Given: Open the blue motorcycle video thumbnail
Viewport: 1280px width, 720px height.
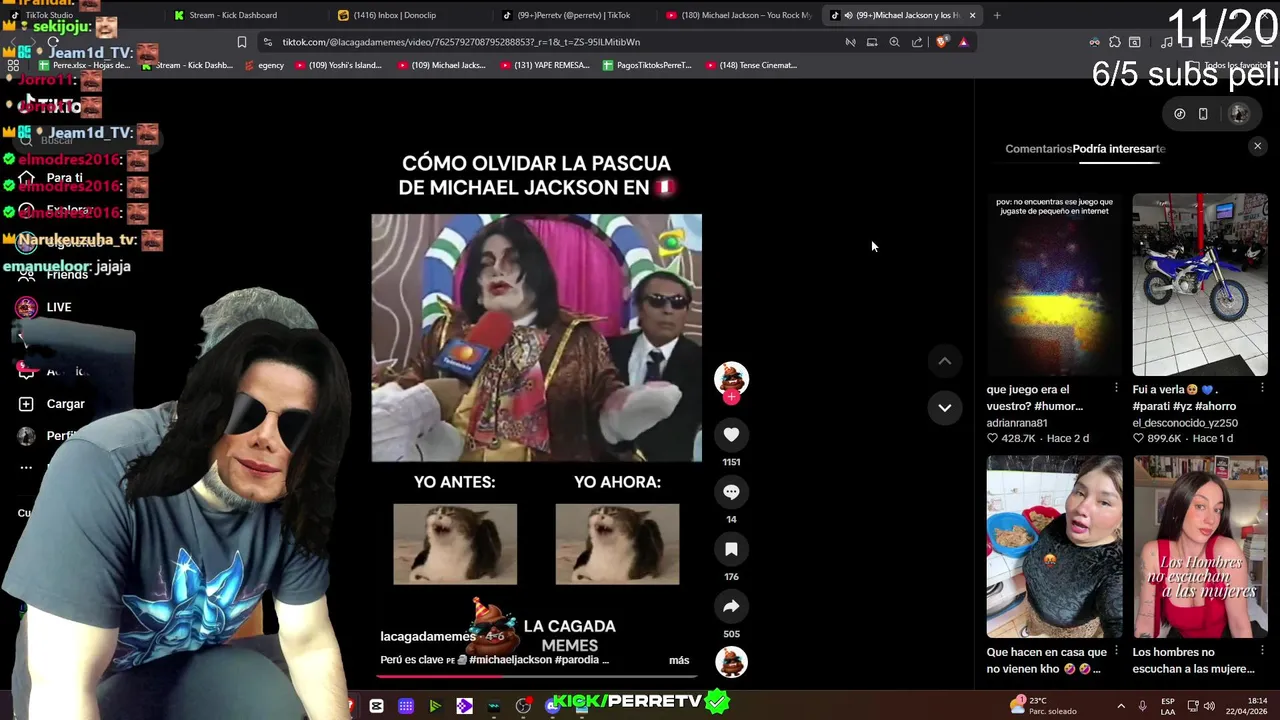Looking at the screenshot, I should (1200, 285).
